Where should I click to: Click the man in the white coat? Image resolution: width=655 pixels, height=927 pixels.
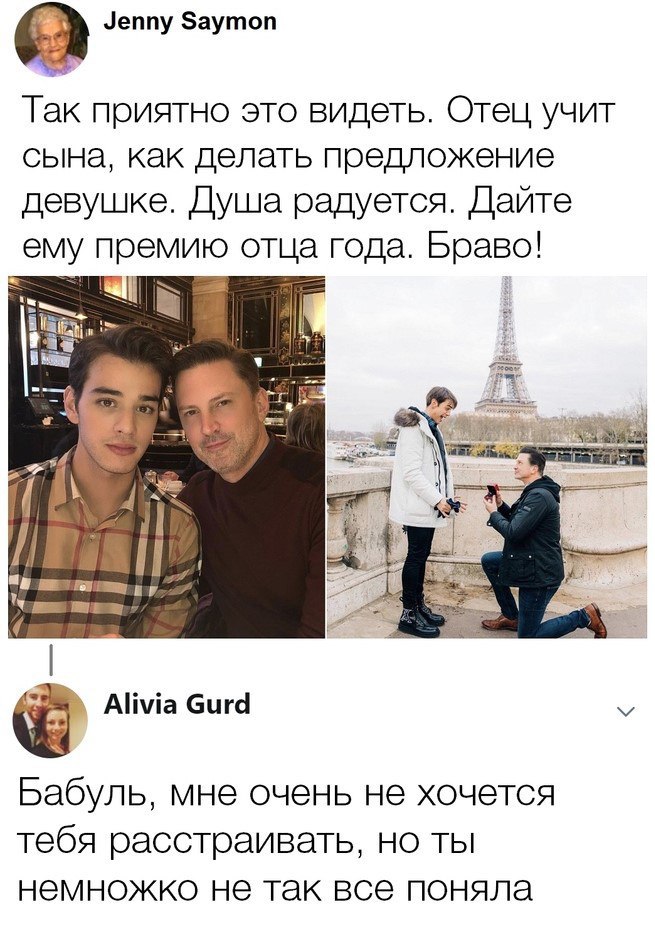(x=423, y=510)
